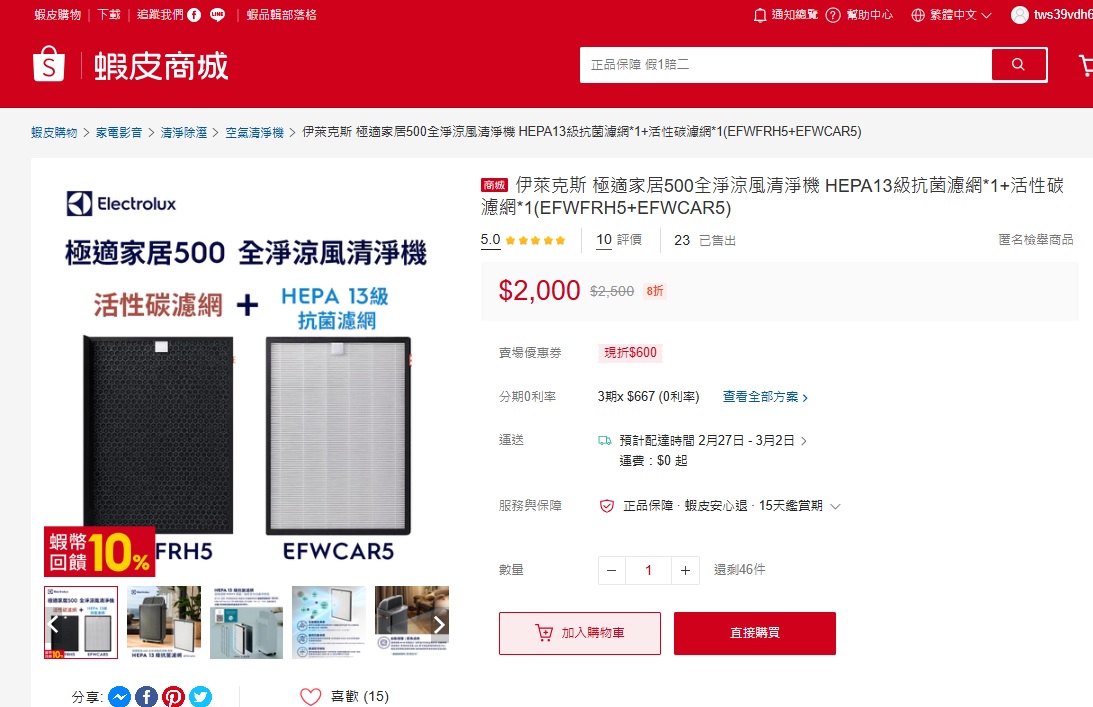Show next thumbnails with right arrow
This screenshot has height=707, width=1093.
coord(439,624)
